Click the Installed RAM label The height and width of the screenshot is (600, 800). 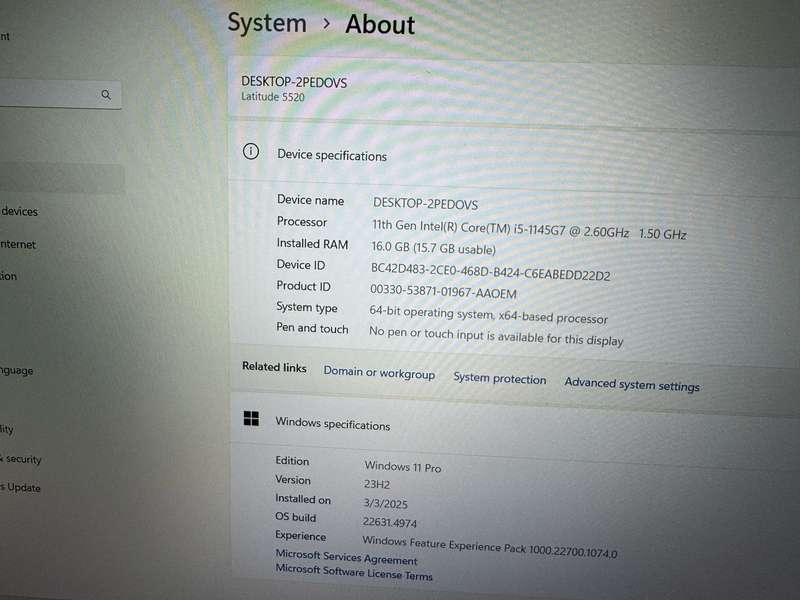click(x=312, y=244)
